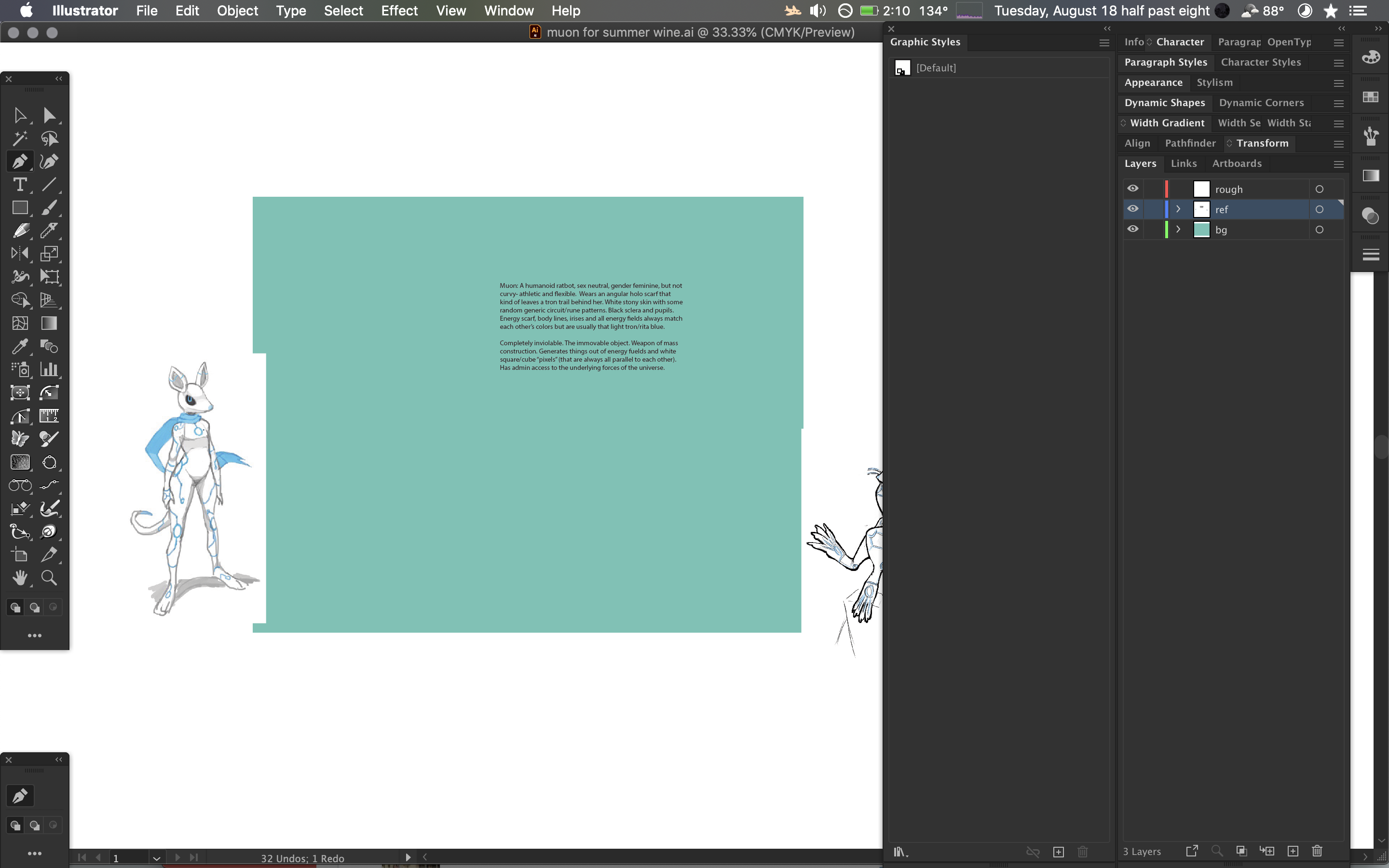Open the artboard number dropdown
This screenshot has height=868, width=1389.
click(x=156, y=858)
